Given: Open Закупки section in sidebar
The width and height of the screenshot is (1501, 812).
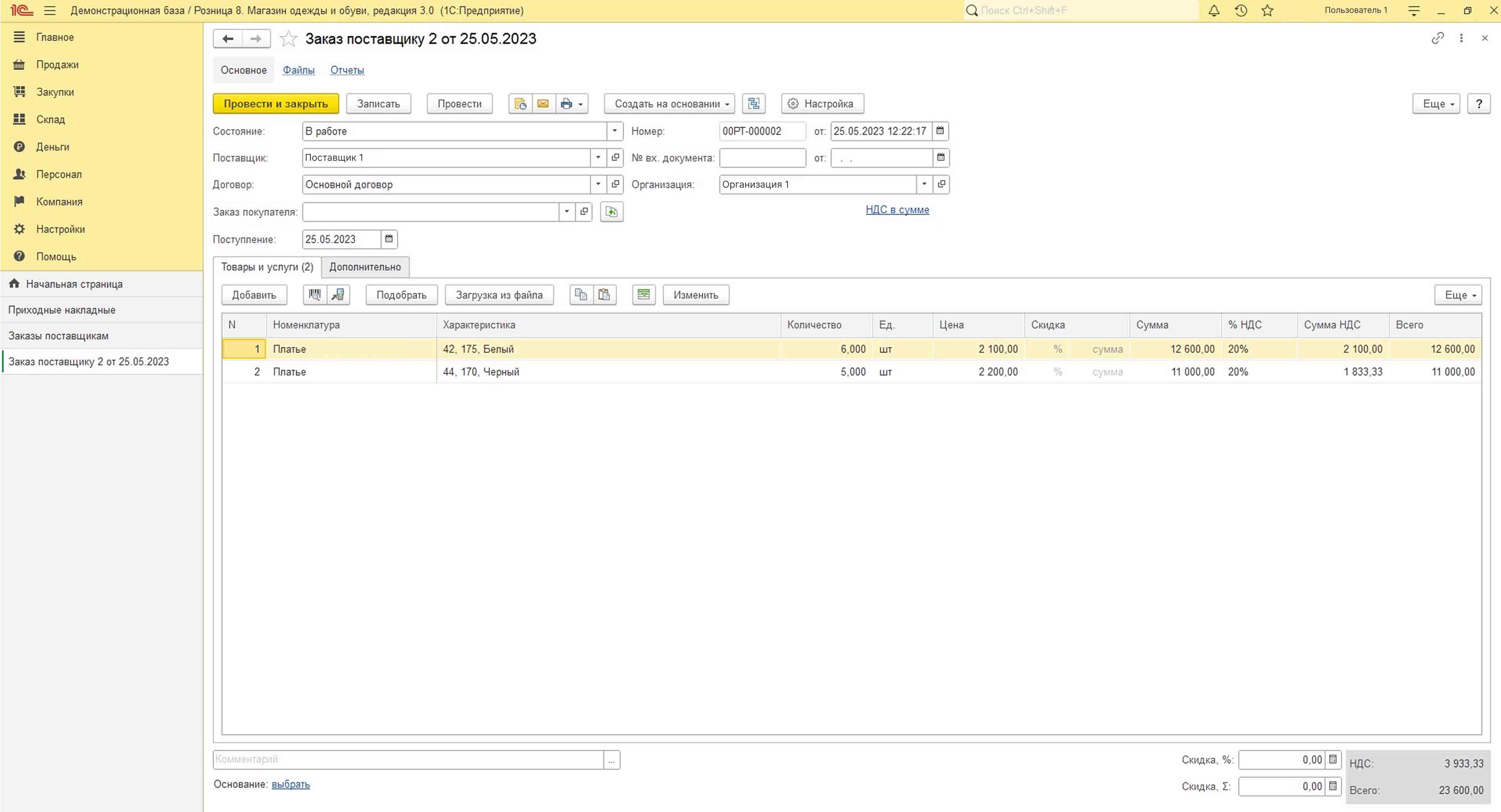Looking at the screenshot, I should 55,92.
